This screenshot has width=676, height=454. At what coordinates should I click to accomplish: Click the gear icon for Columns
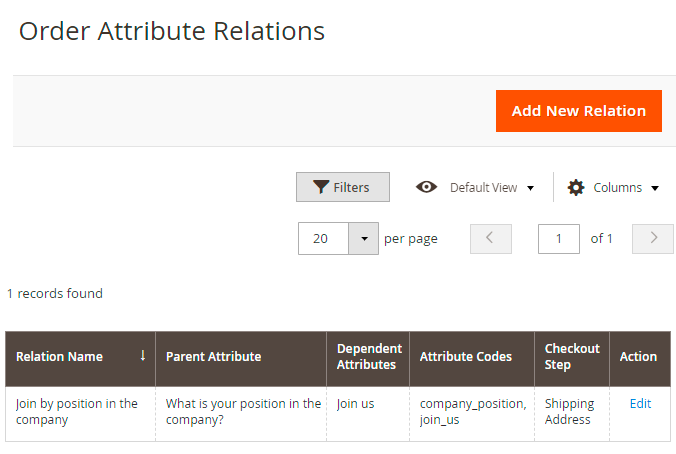click(576, 187)
